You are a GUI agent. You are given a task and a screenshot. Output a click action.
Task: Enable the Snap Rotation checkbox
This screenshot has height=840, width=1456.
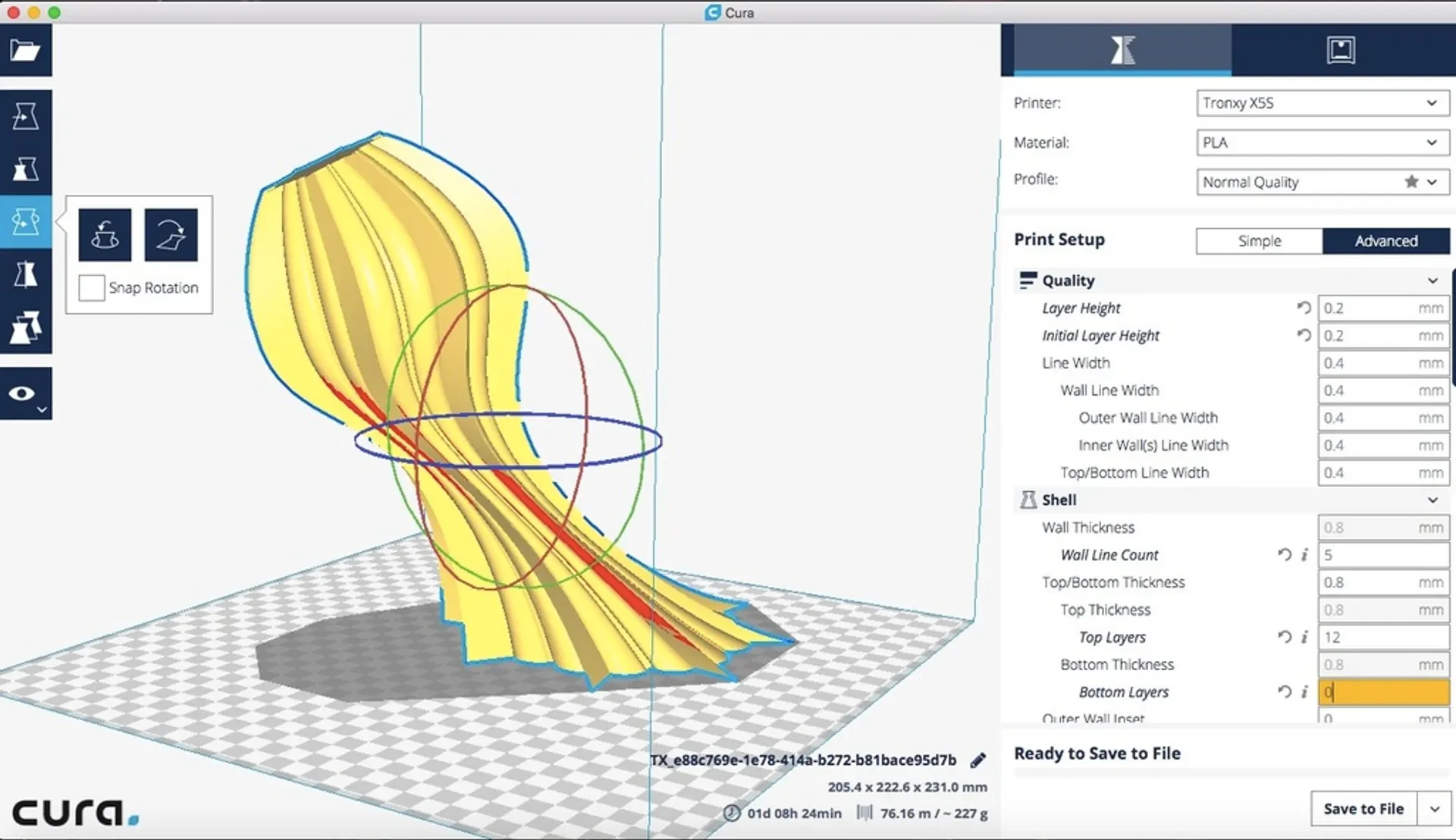(92, 288)
